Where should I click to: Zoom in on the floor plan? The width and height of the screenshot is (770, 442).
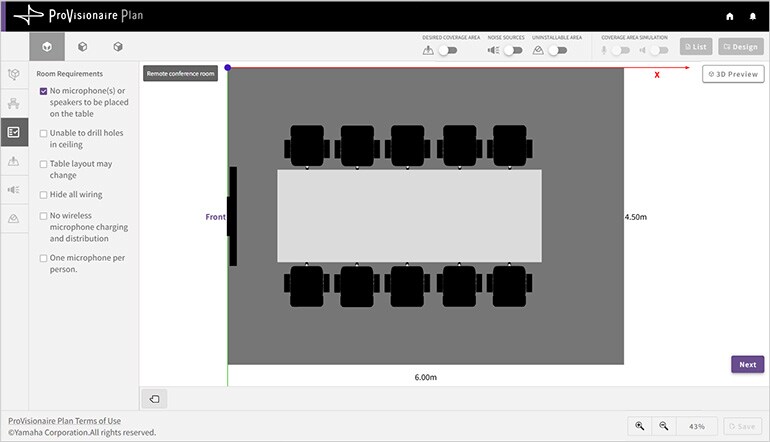pos(640,426)
